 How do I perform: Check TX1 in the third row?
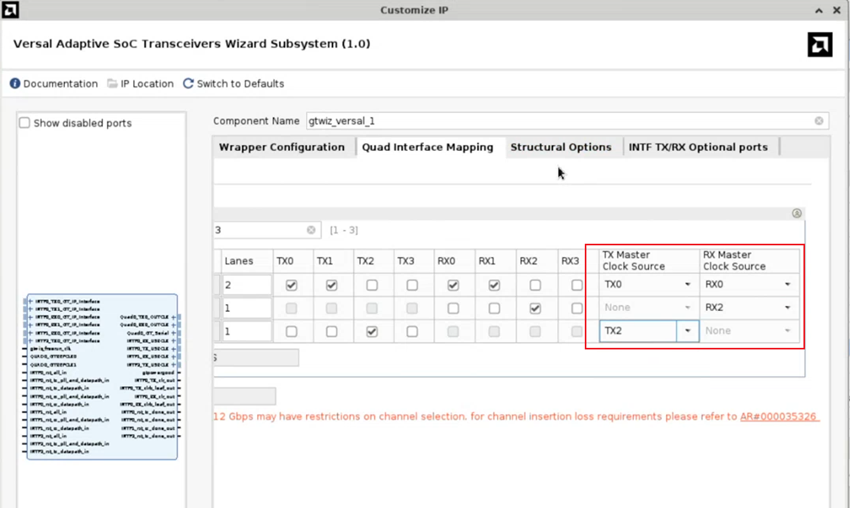pos(331,331)
